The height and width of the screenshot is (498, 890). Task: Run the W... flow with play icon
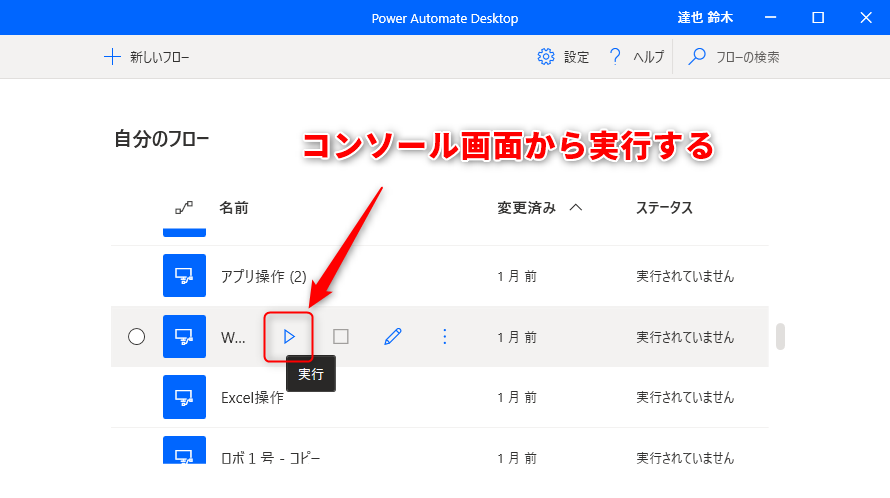(289, 337)
